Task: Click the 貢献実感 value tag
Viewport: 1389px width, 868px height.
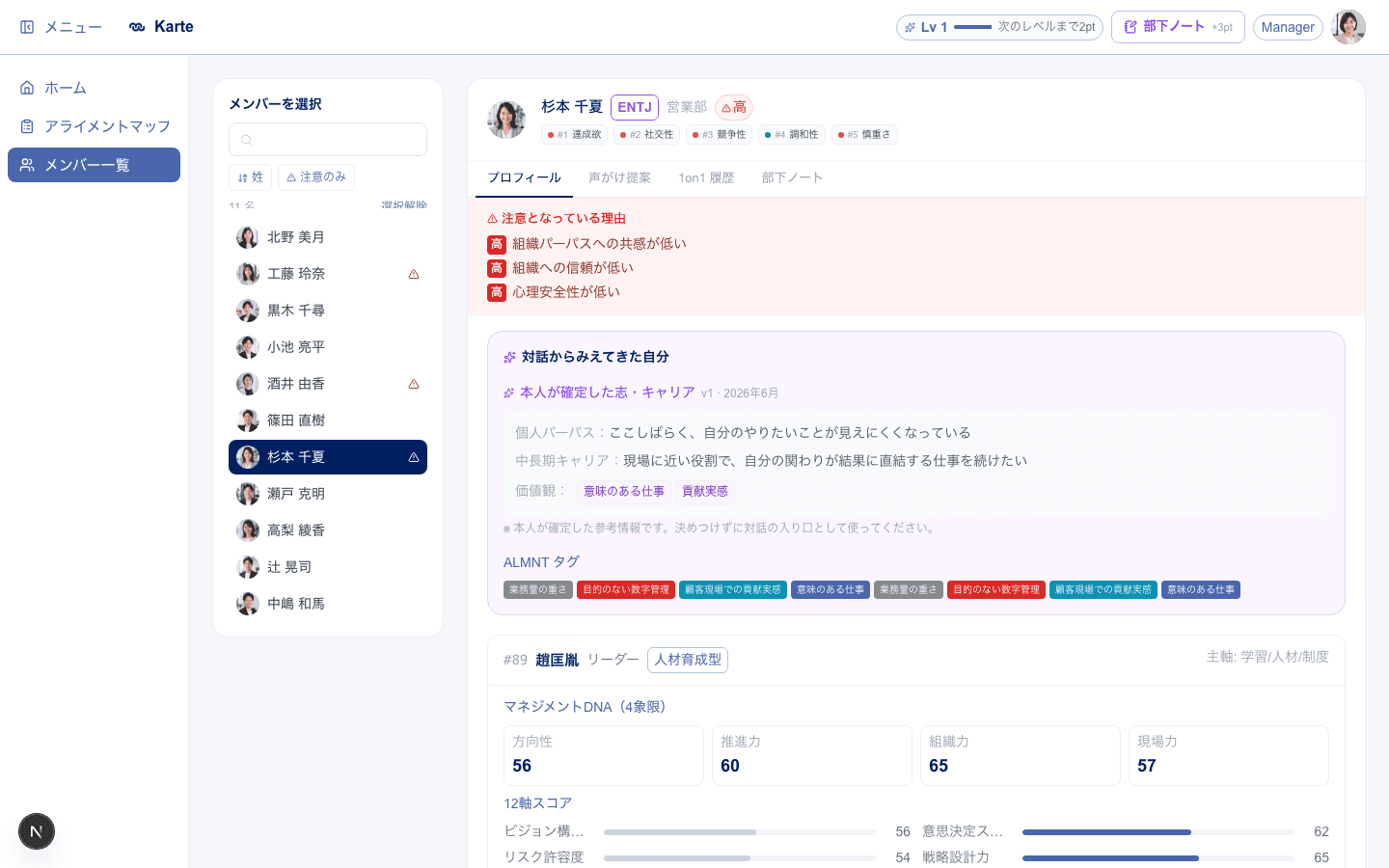Action: 705,492
